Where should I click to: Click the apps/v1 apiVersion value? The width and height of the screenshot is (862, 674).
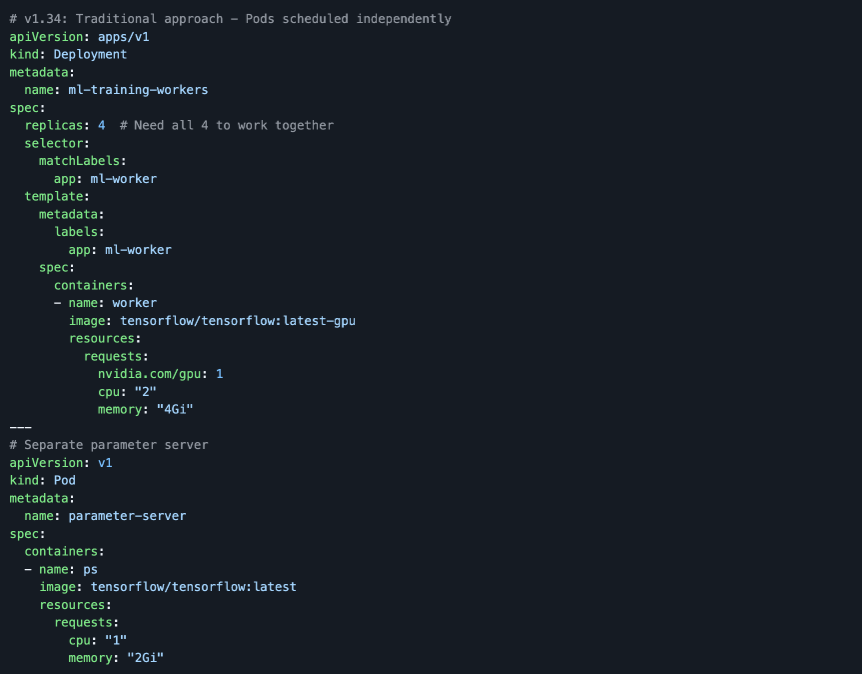123,37
